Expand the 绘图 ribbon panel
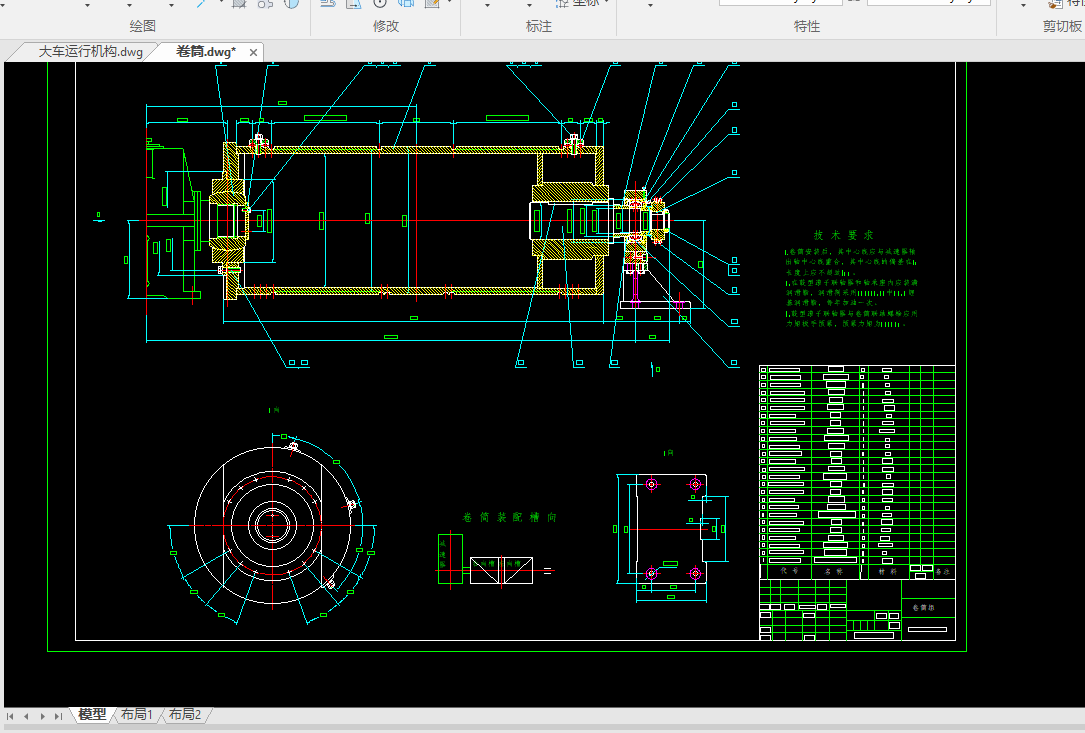Screen dimensions: 1085x733 tap(143, 26)
